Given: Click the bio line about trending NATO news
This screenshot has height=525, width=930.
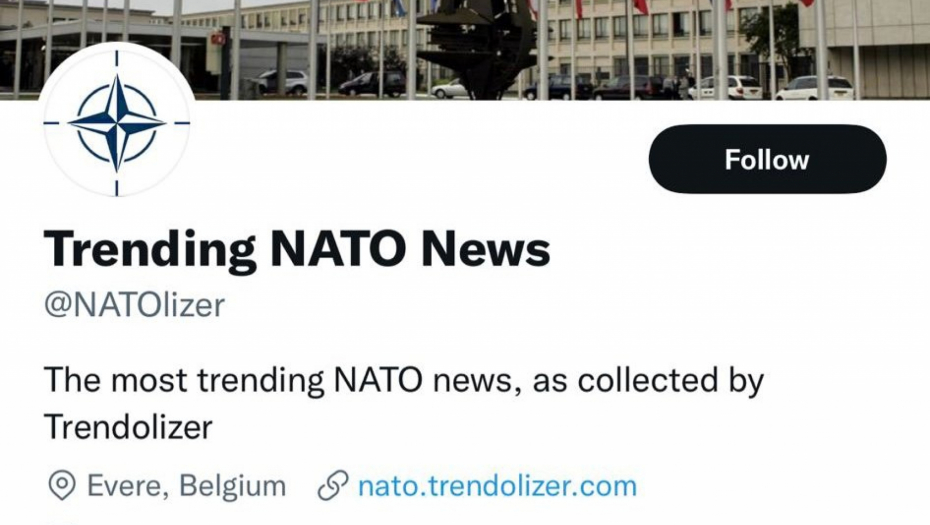Looking at the screenshot, I should point(403,380).
